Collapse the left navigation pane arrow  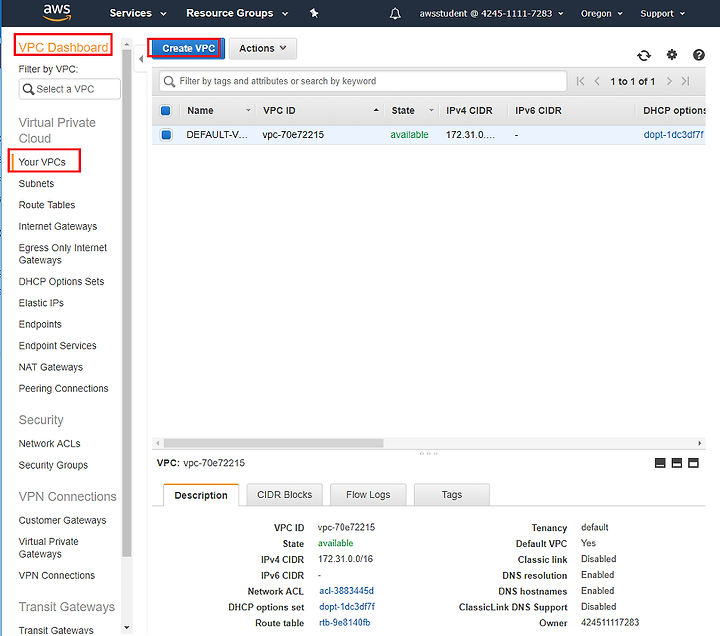tap(141, 59)
